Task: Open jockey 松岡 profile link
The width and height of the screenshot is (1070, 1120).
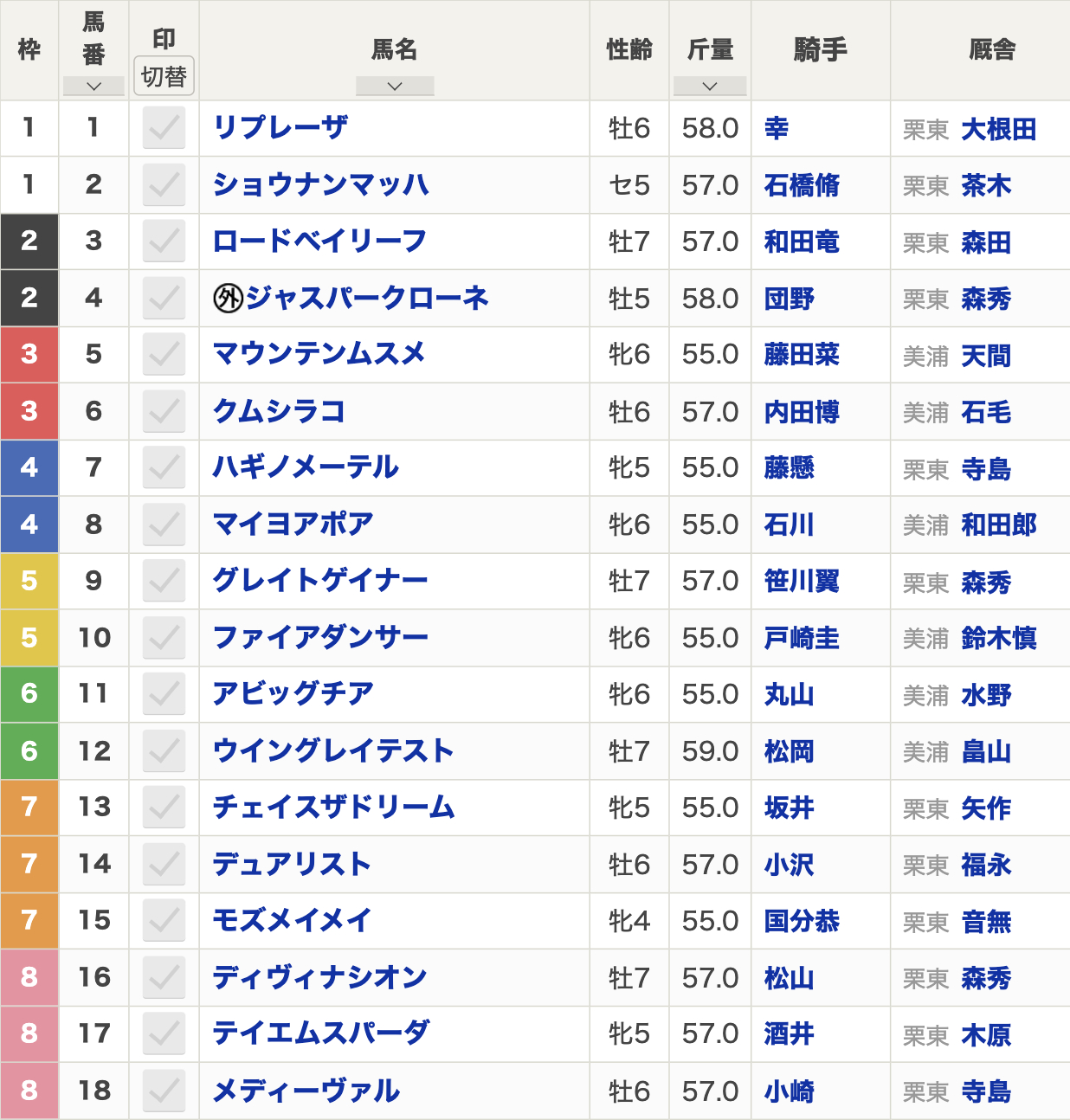Action: 790,751
